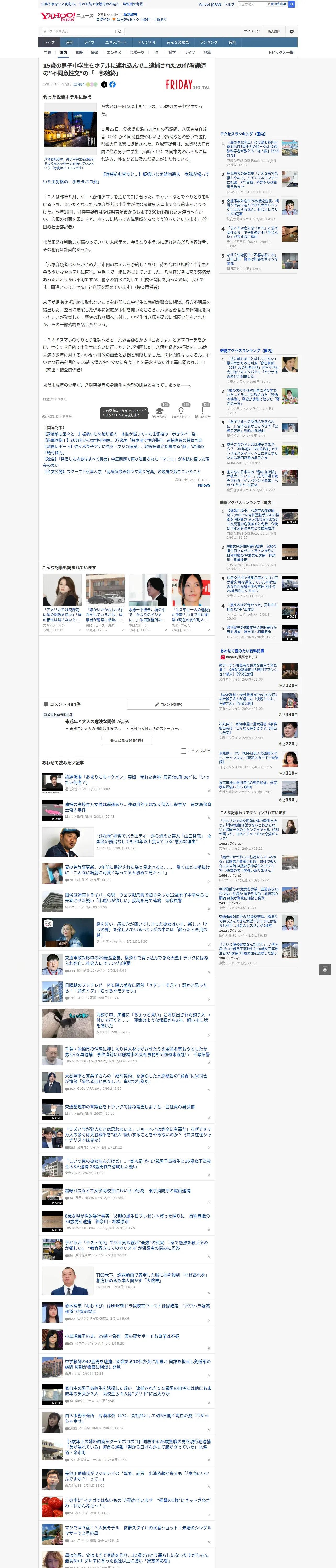The width and height of the screenshot is (336, 1568).
Task: Click the keyword search magnifier button
Action: (120, 32)
